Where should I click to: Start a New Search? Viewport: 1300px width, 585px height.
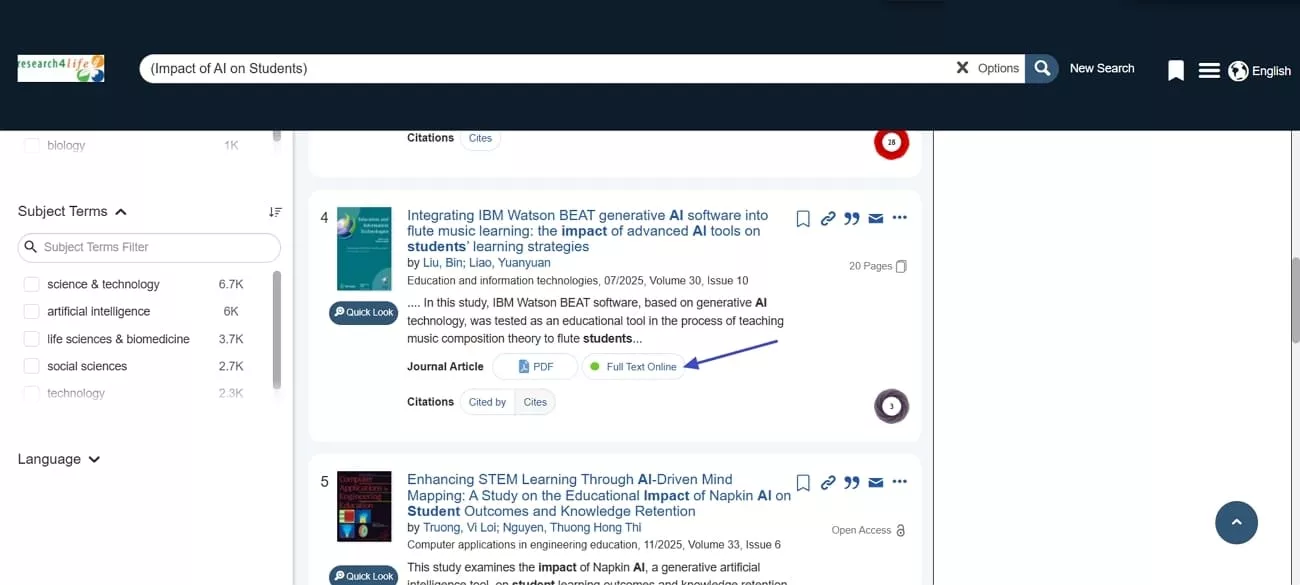coord(1102,68)
